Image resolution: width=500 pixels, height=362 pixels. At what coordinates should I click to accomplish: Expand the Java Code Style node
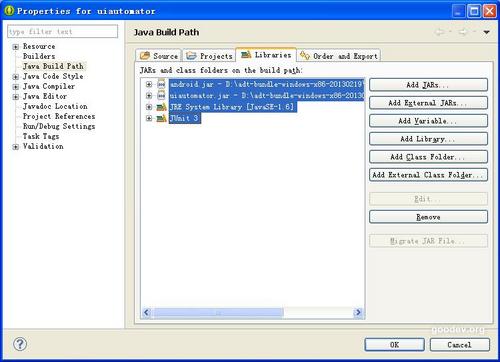point(15,77)
